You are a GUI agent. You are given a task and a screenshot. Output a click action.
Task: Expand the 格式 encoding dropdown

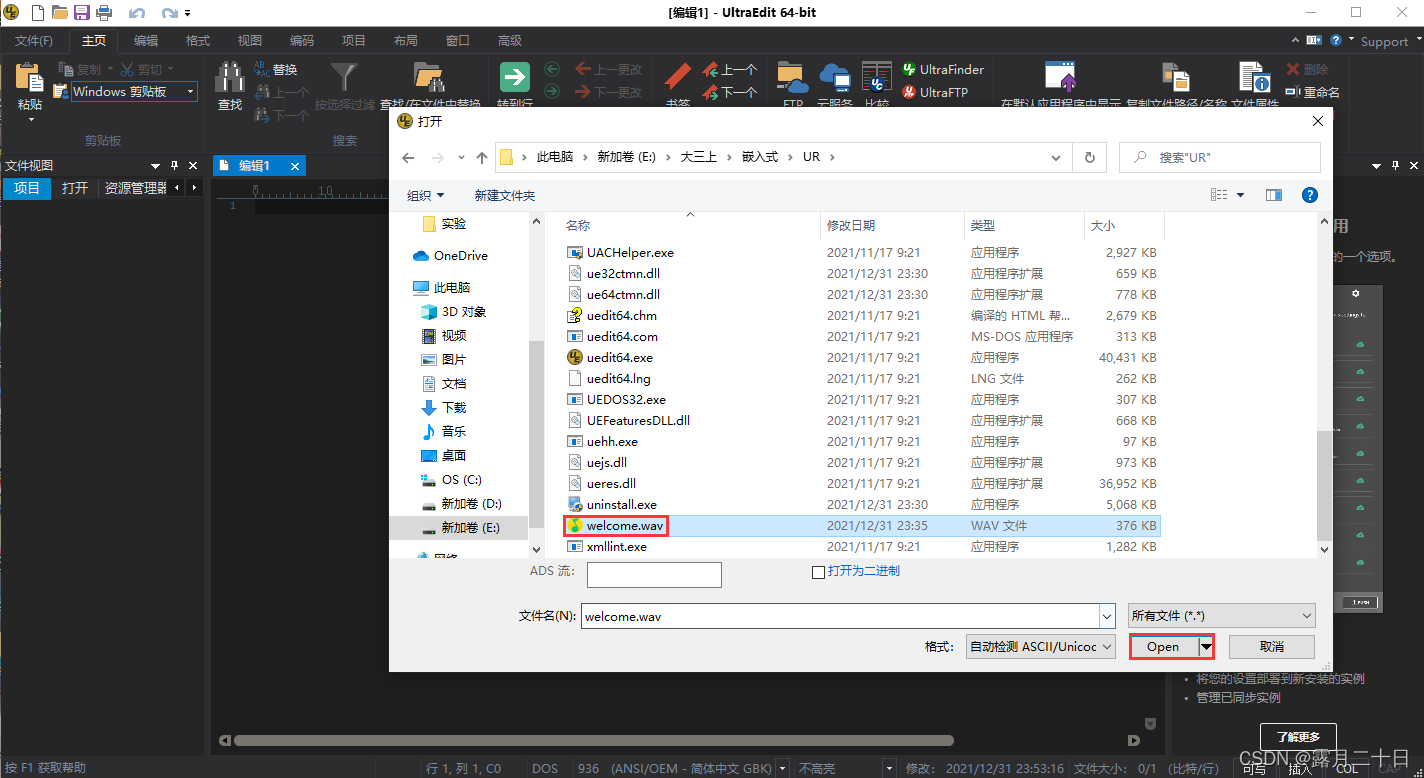(1040, 646)
